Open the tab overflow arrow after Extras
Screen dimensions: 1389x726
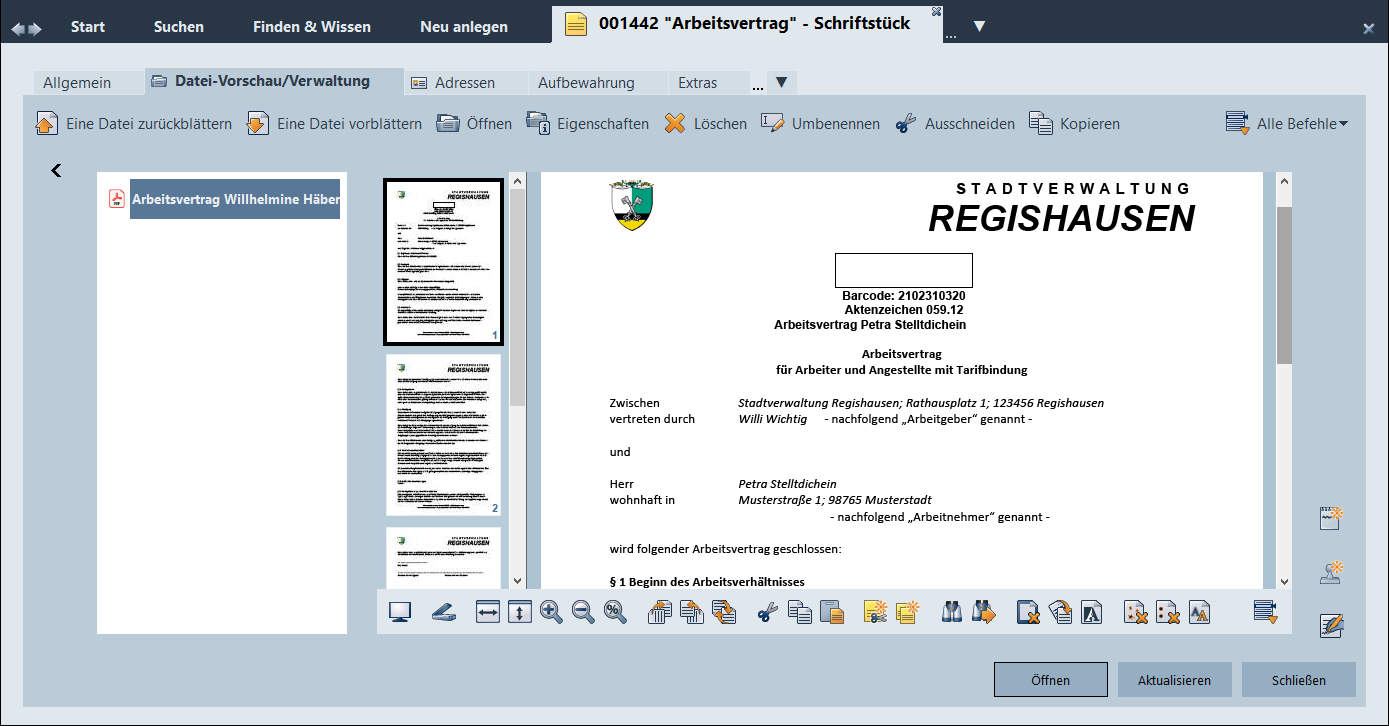click(x=782, y=82)
